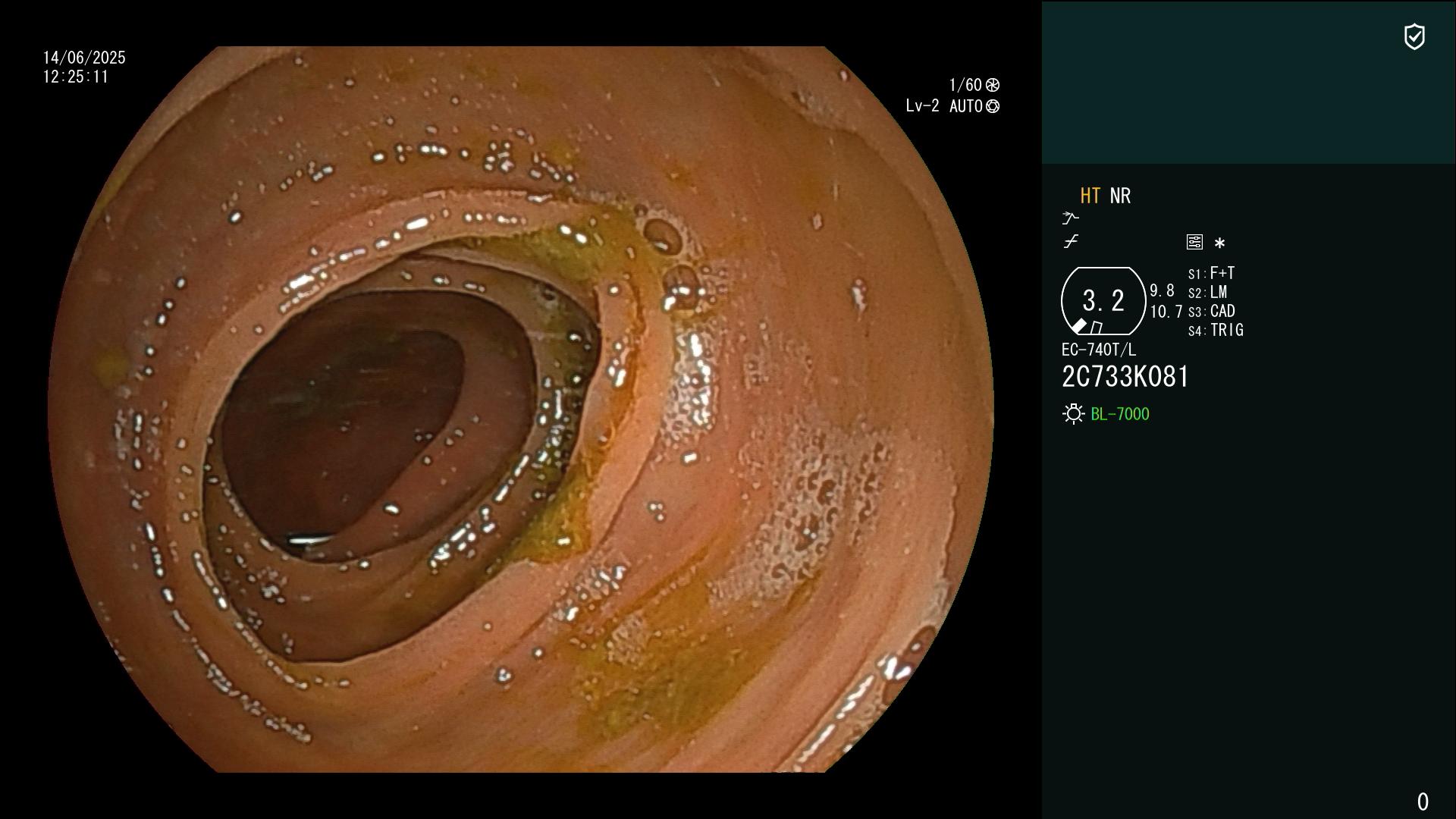Click the structure enhancement curve icon below HT
Image resolution: width=1456 pixels, height=819 pixels.
[x=1070, y=218]
